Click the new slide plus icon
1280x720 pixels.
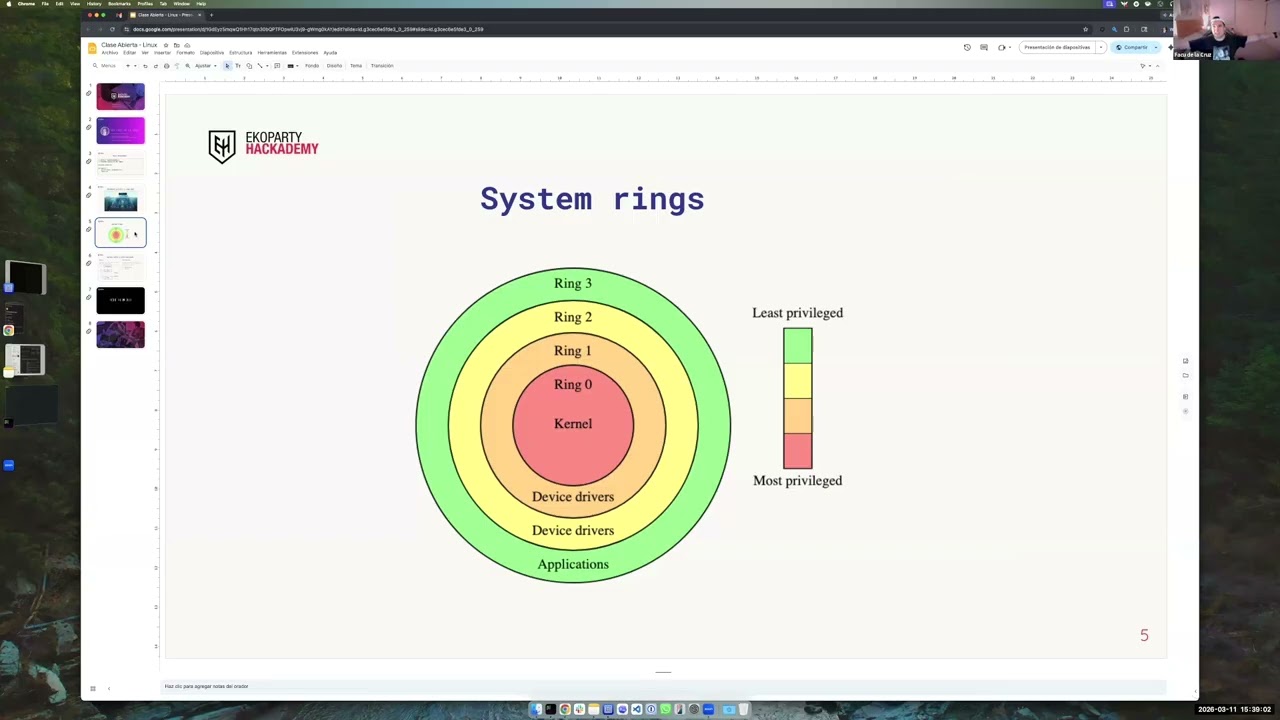(128, 66)
